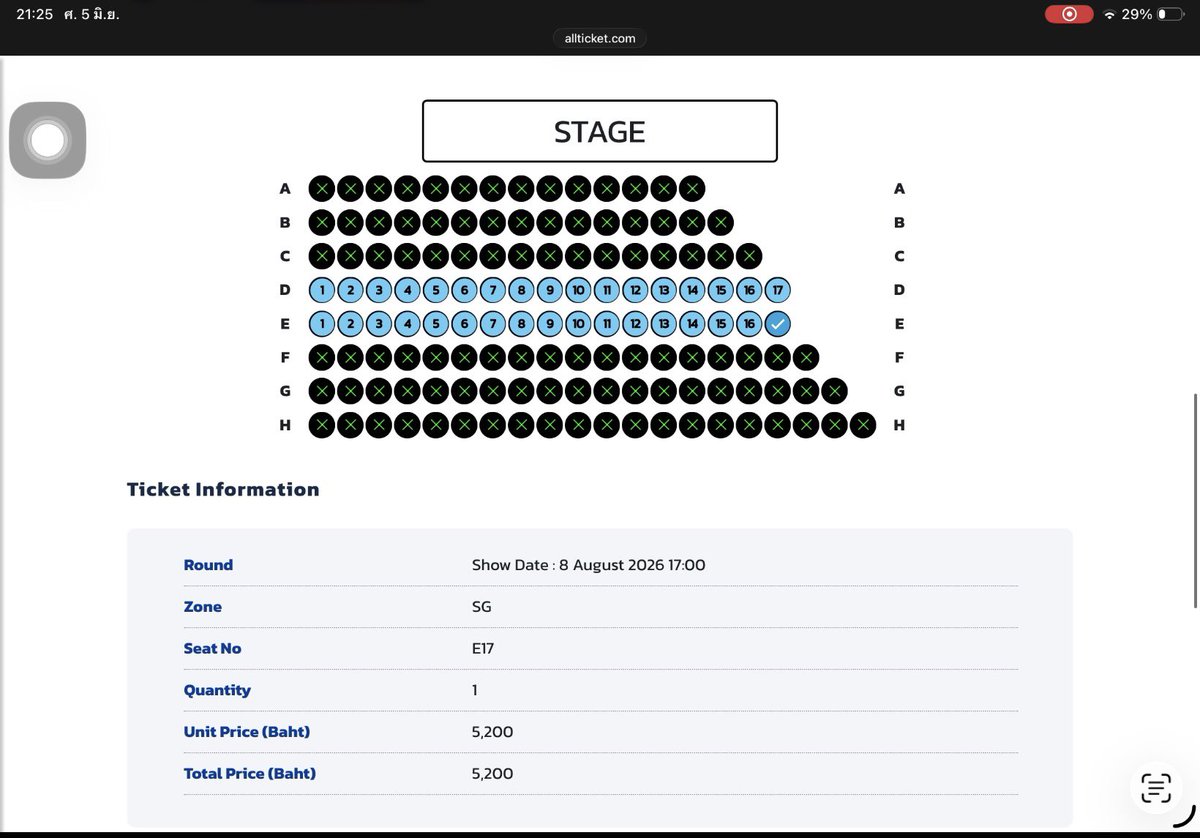Viewport: 1200px width, 838px height.
Task: Click the Quantity value 1
Action: click(x=475, y=690)
